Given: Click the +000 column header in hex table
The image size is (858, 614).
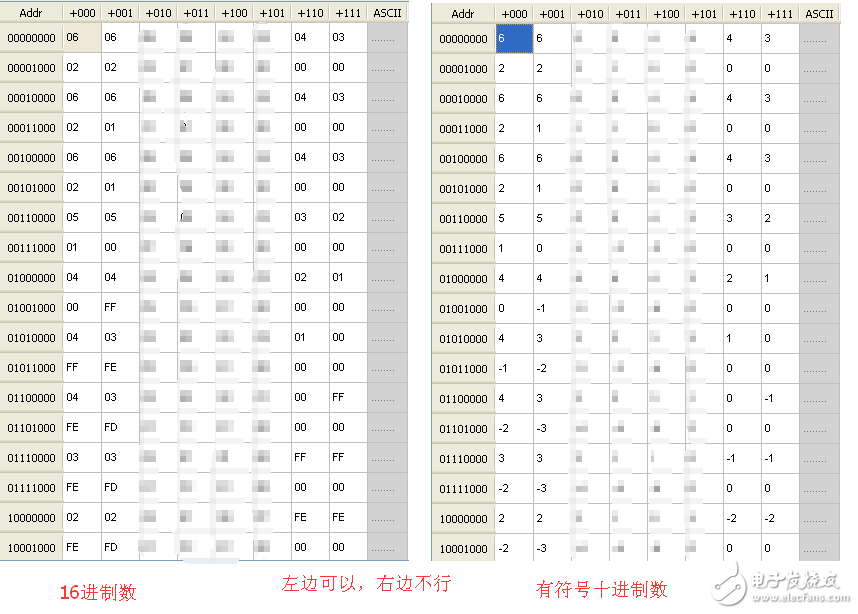Looking at the screenshot, I should click(82, 13).
